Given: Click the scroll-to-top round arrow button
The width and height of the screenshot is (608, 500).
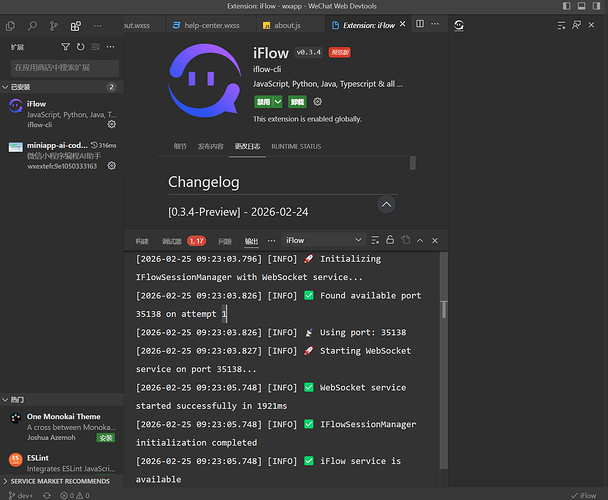Looking at the screenshot, I should [x=386, y=205].
